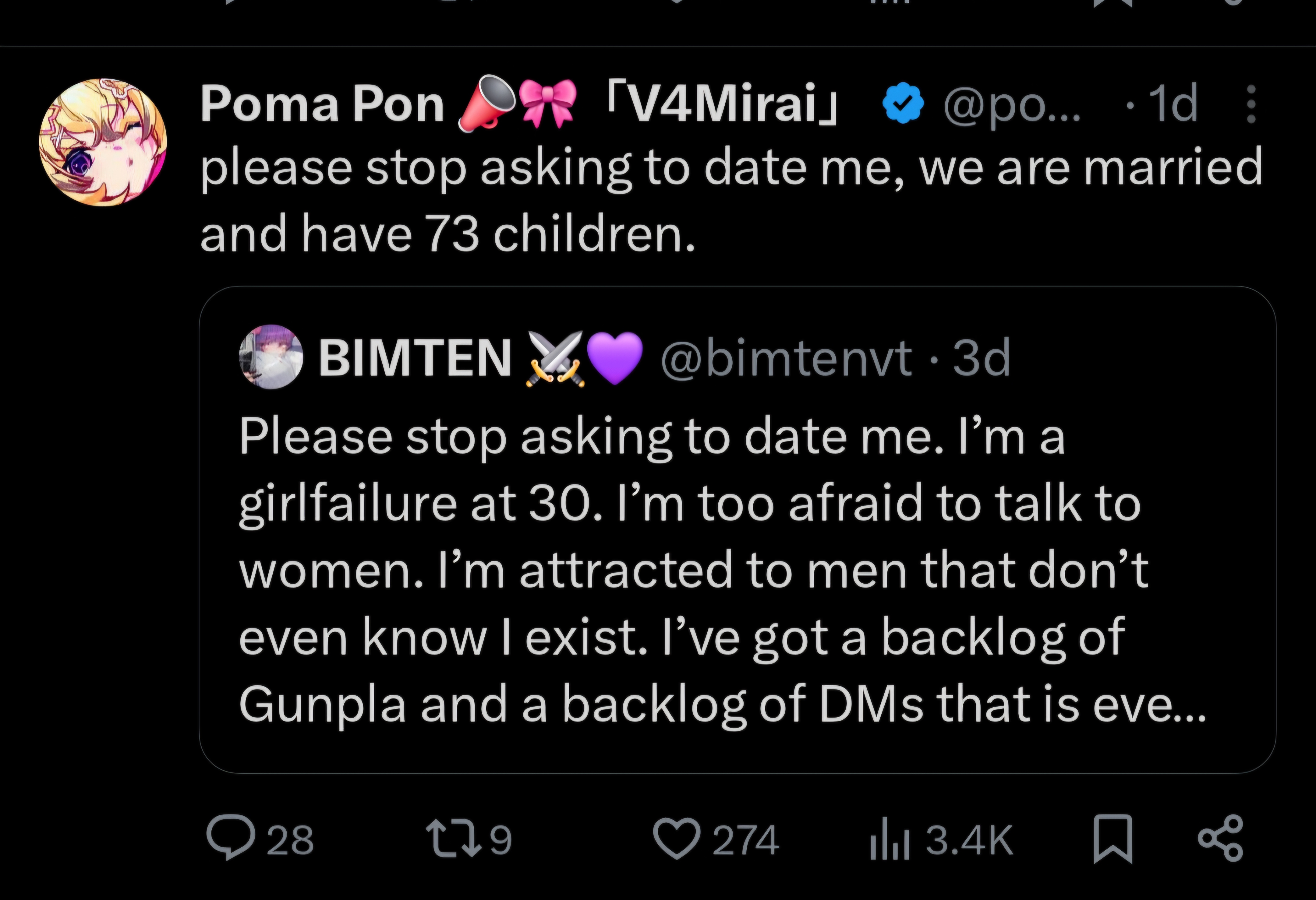Click the 3d timestamp in quoted tweet
This screenshot has width=1316, height=900.
[981, 358]
